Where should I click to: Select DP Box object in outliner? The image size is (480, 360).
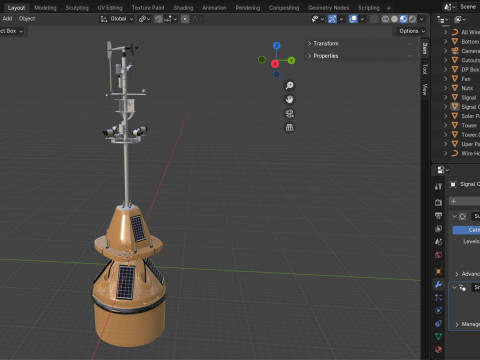[x=470, y=69]
